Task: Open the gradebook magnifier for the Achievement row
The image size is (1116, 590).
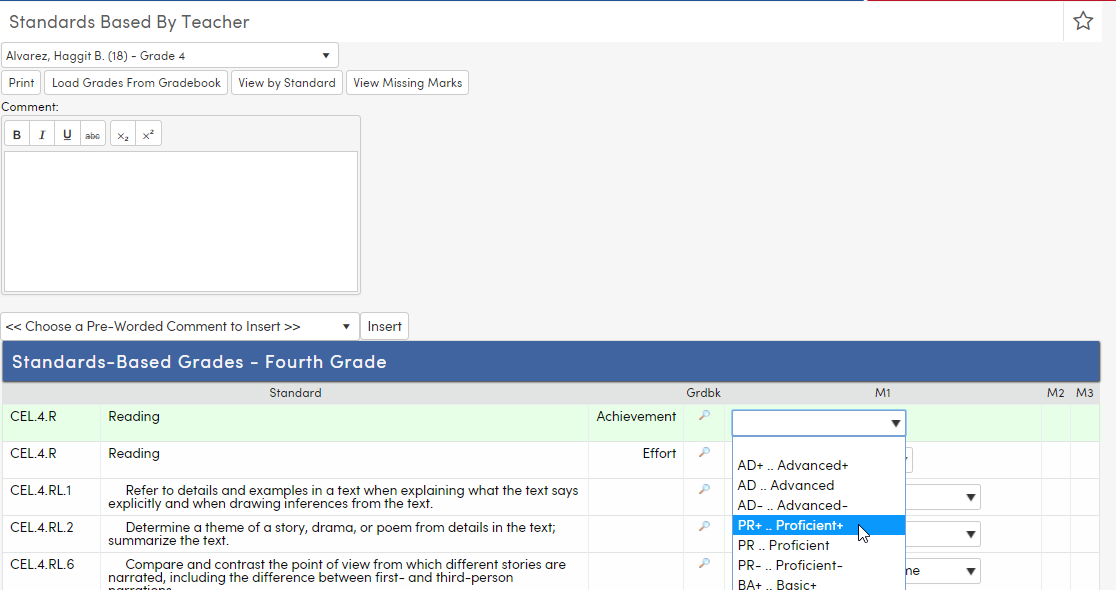Action: (704, 417)
